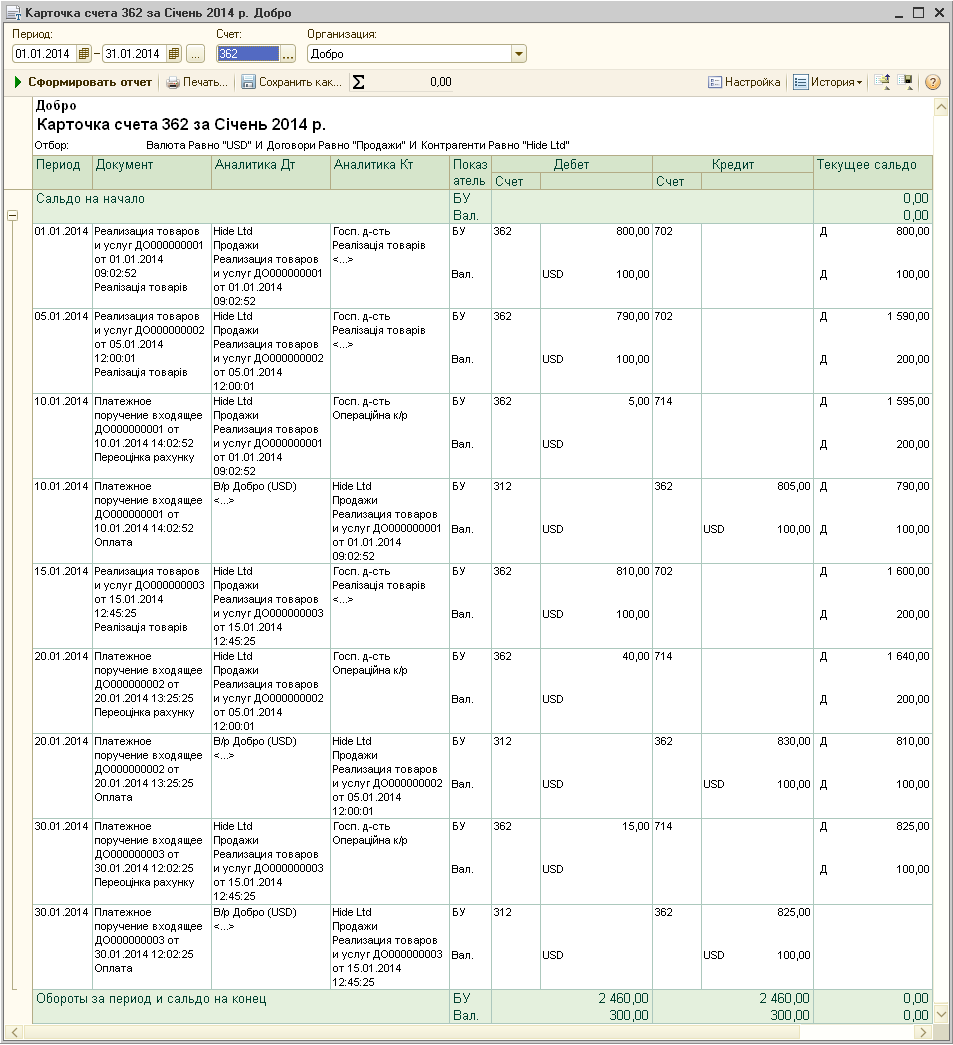Click the Кредит column header

(732, 165)
